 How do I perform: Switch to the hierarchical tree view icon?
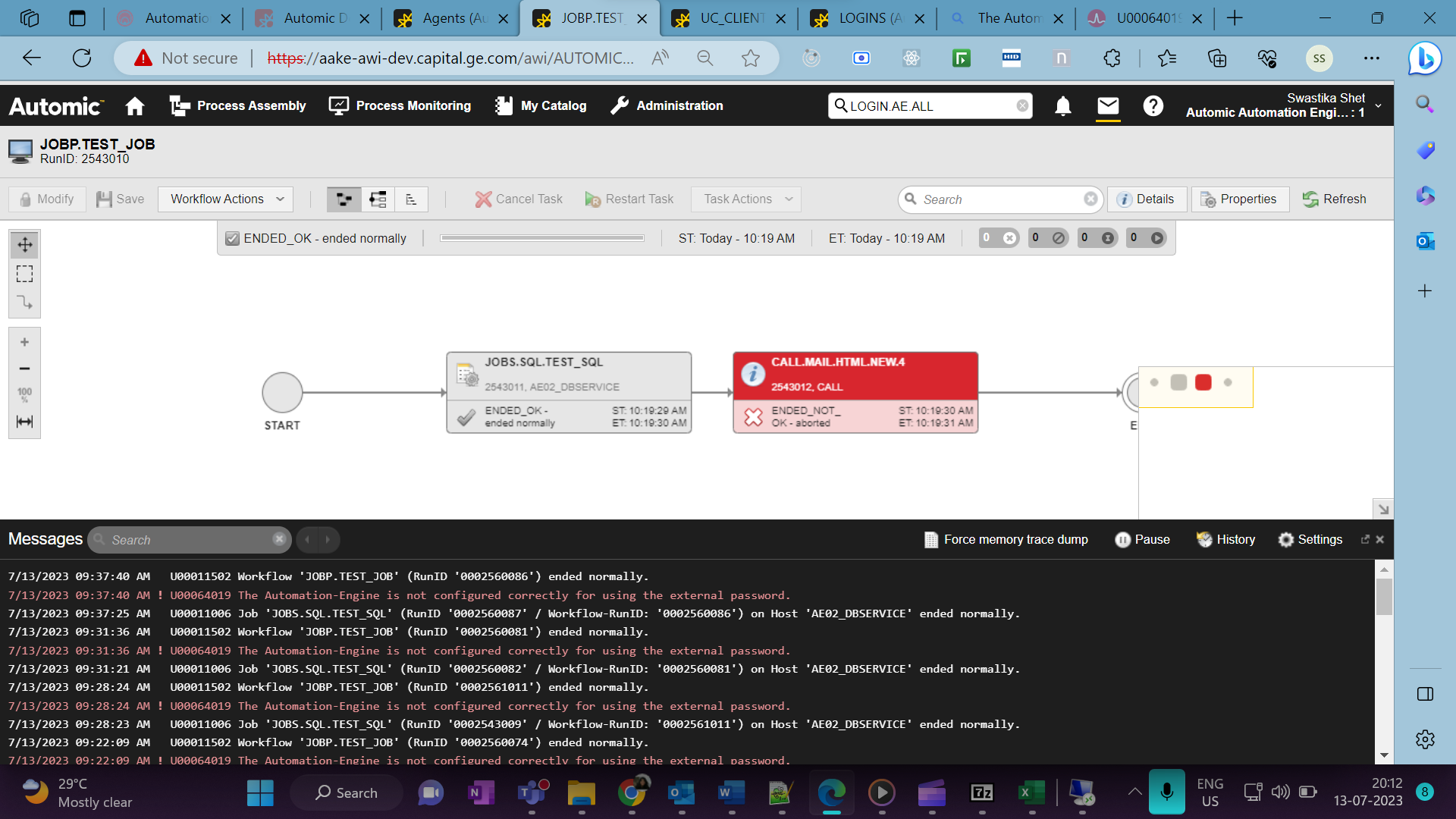pyautogui.click(x=377, y=199)
